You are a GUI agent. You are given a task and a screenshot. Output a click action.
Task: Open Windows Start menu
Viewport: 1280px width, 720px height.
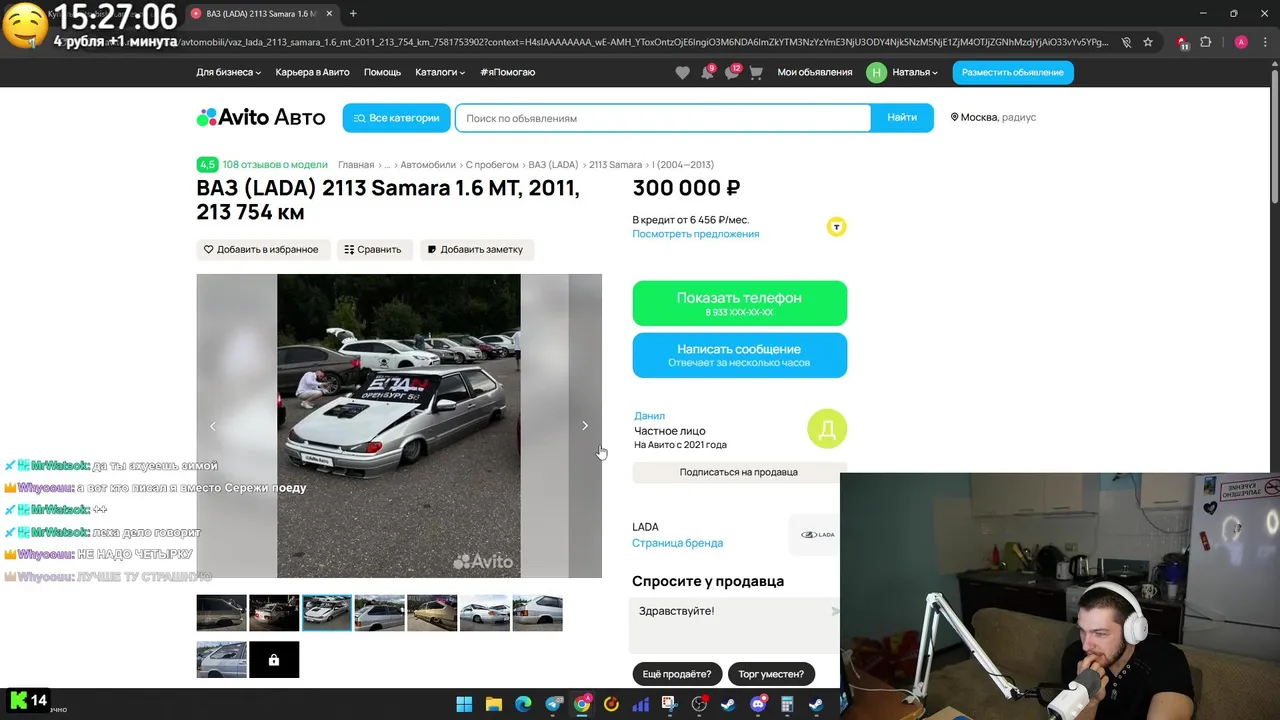pyautogui.click(x=465, y=704)
